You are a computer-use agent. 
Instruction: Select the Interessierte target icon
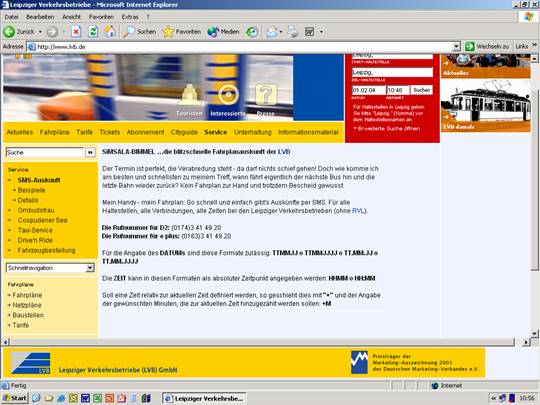tap(228, 94)
